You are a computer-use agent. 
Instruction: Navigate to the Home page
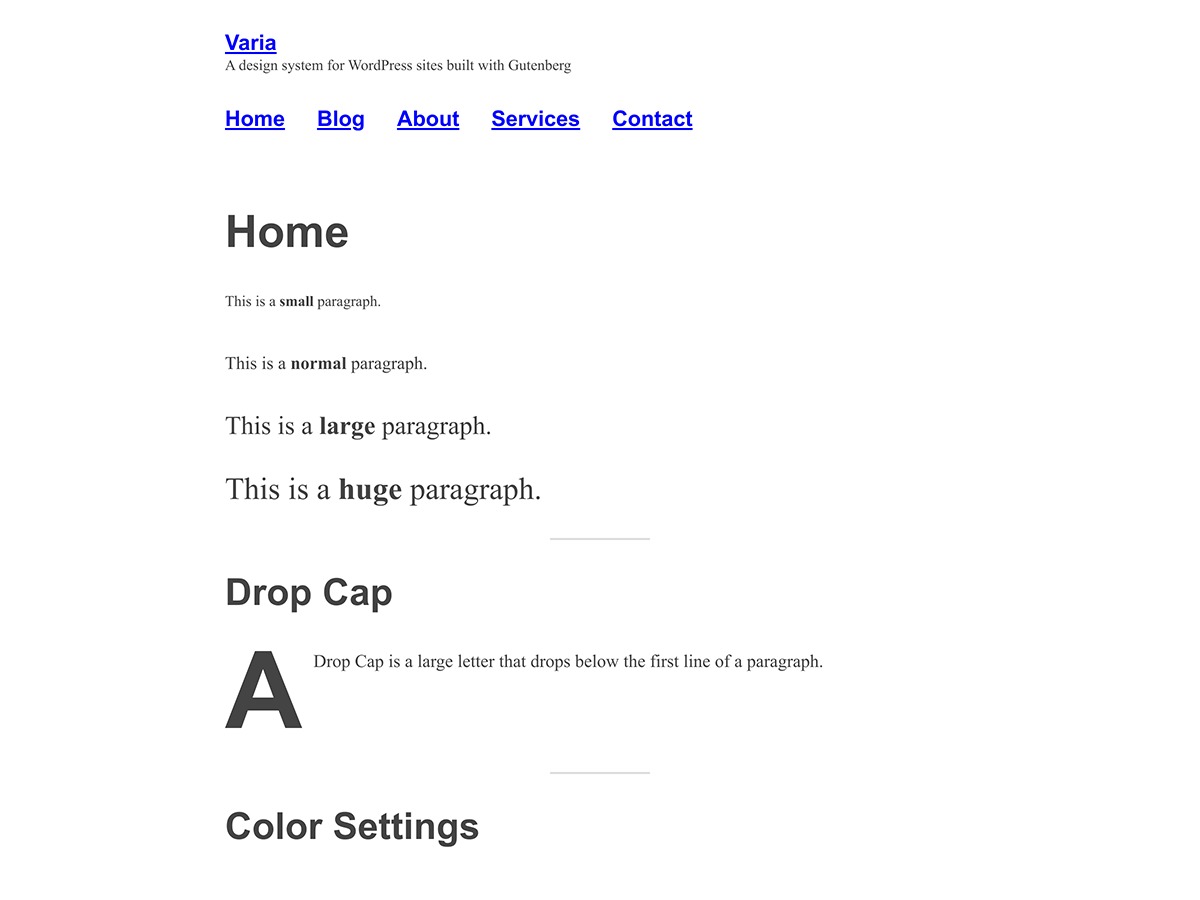(254, 119)
